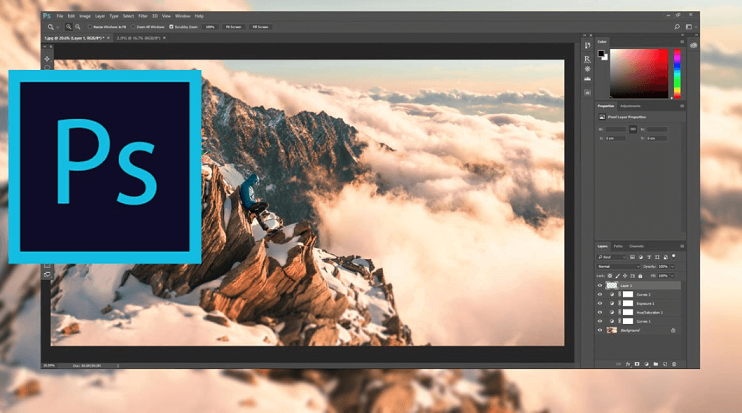
Task: Open the workspace switcher icon
Action: (689, 27)
